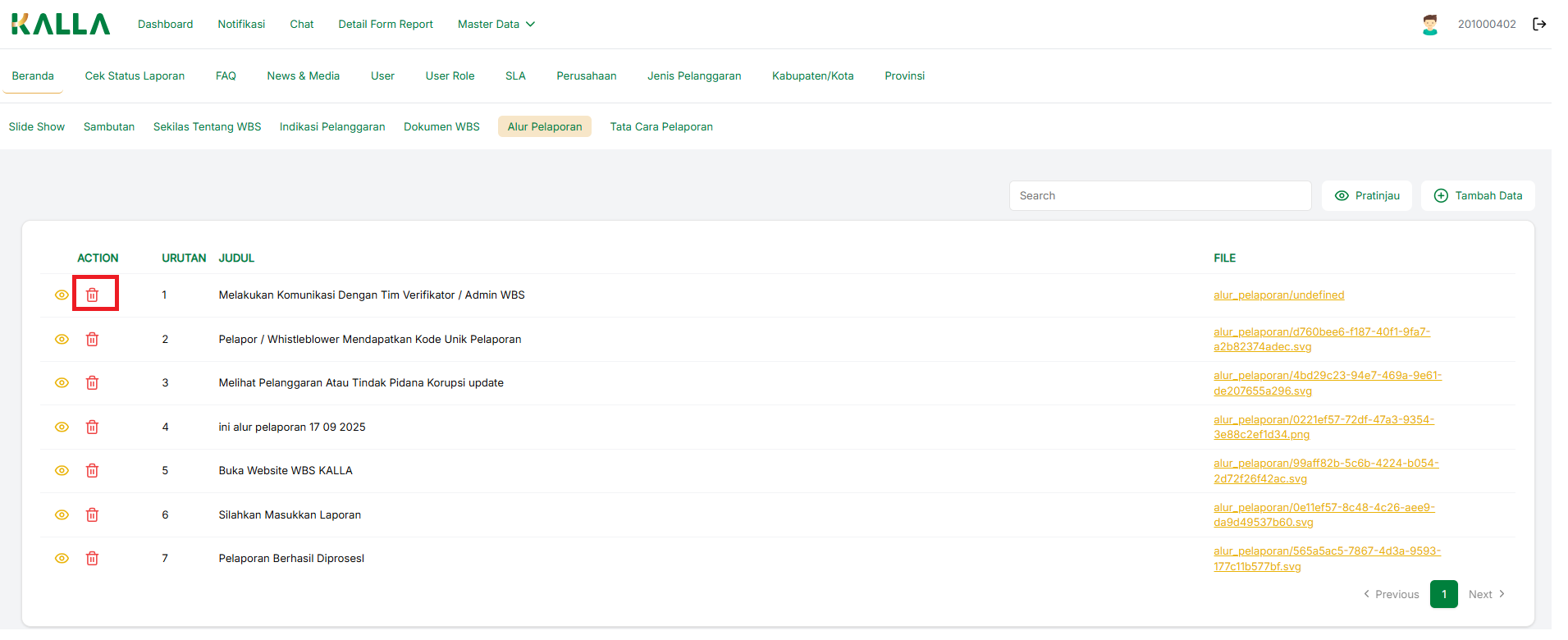Go to Next page in pagination
The height and width of the screenshot is (640, 1568).
1486,594
